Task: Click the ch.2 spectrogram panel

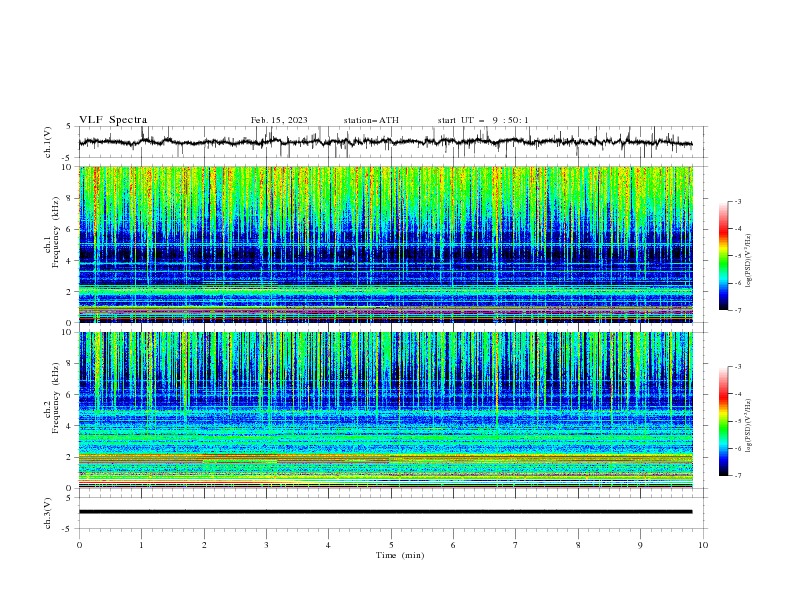Action: [x=386, y=410]
